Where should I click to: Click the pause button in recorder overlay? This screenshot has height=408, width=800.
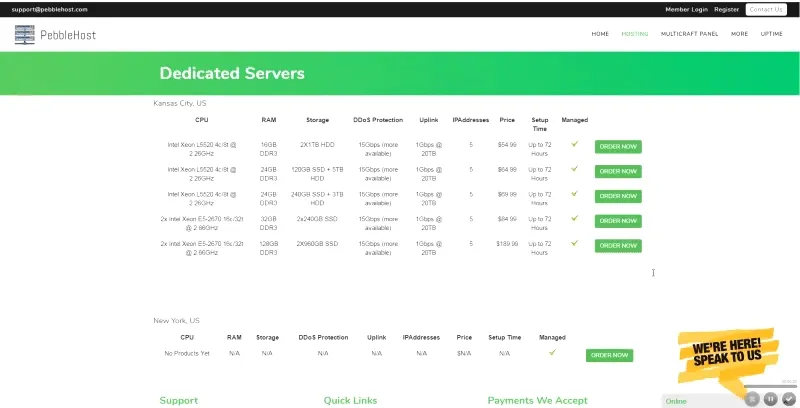click(x=771, y=399)
